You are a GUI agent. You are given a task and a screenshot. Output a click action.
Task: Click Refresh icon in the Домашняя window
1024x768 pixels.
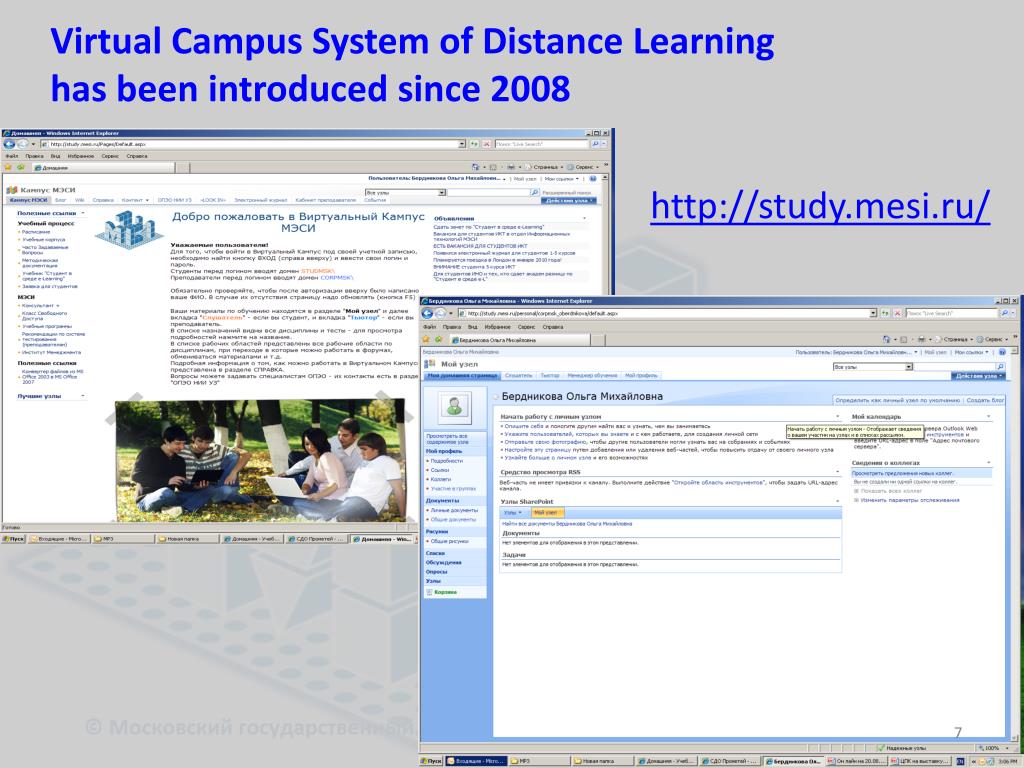[475, 144]
